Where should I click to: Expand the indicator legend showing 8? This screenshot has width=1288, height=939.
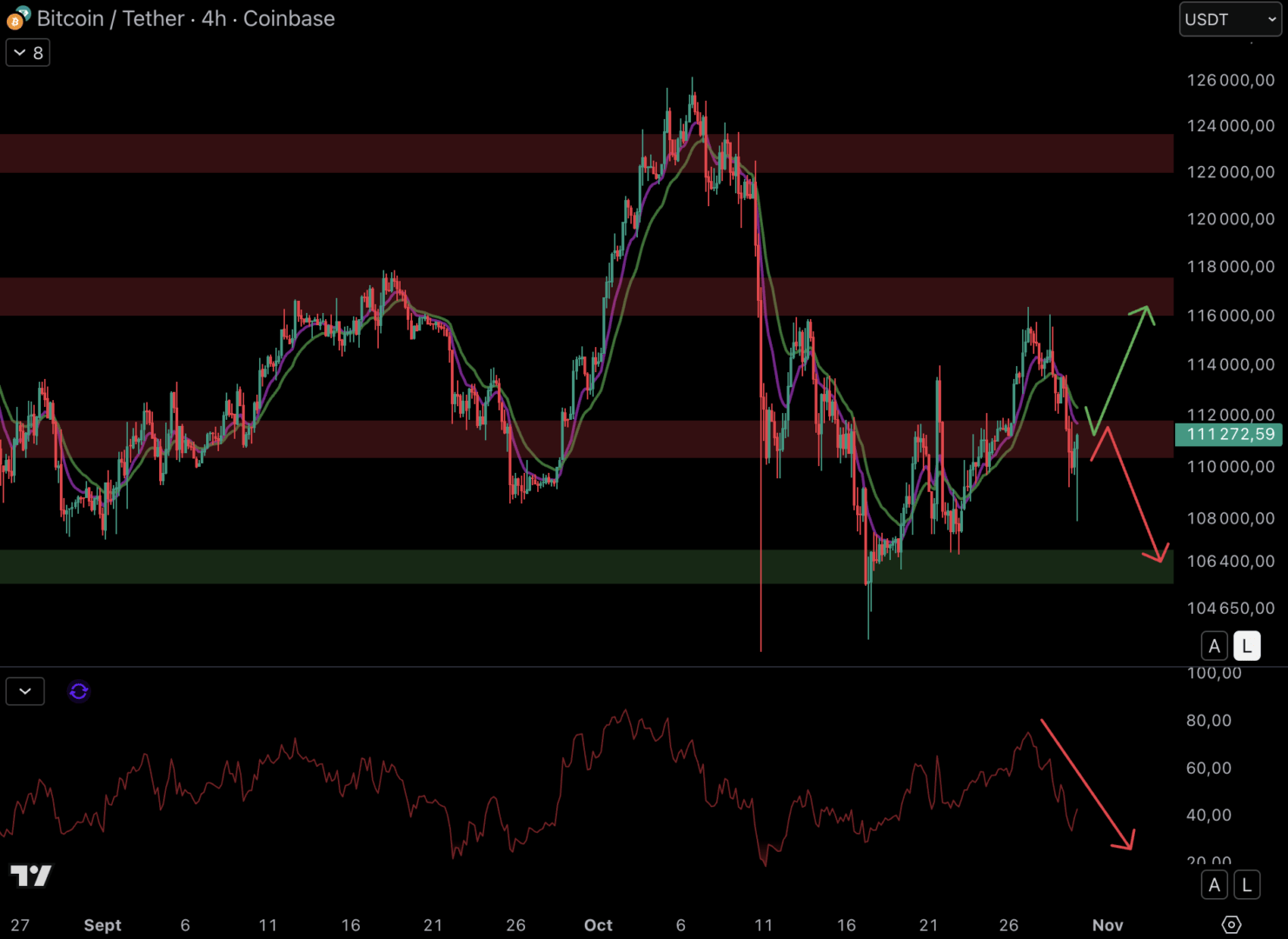click(28, 53)
